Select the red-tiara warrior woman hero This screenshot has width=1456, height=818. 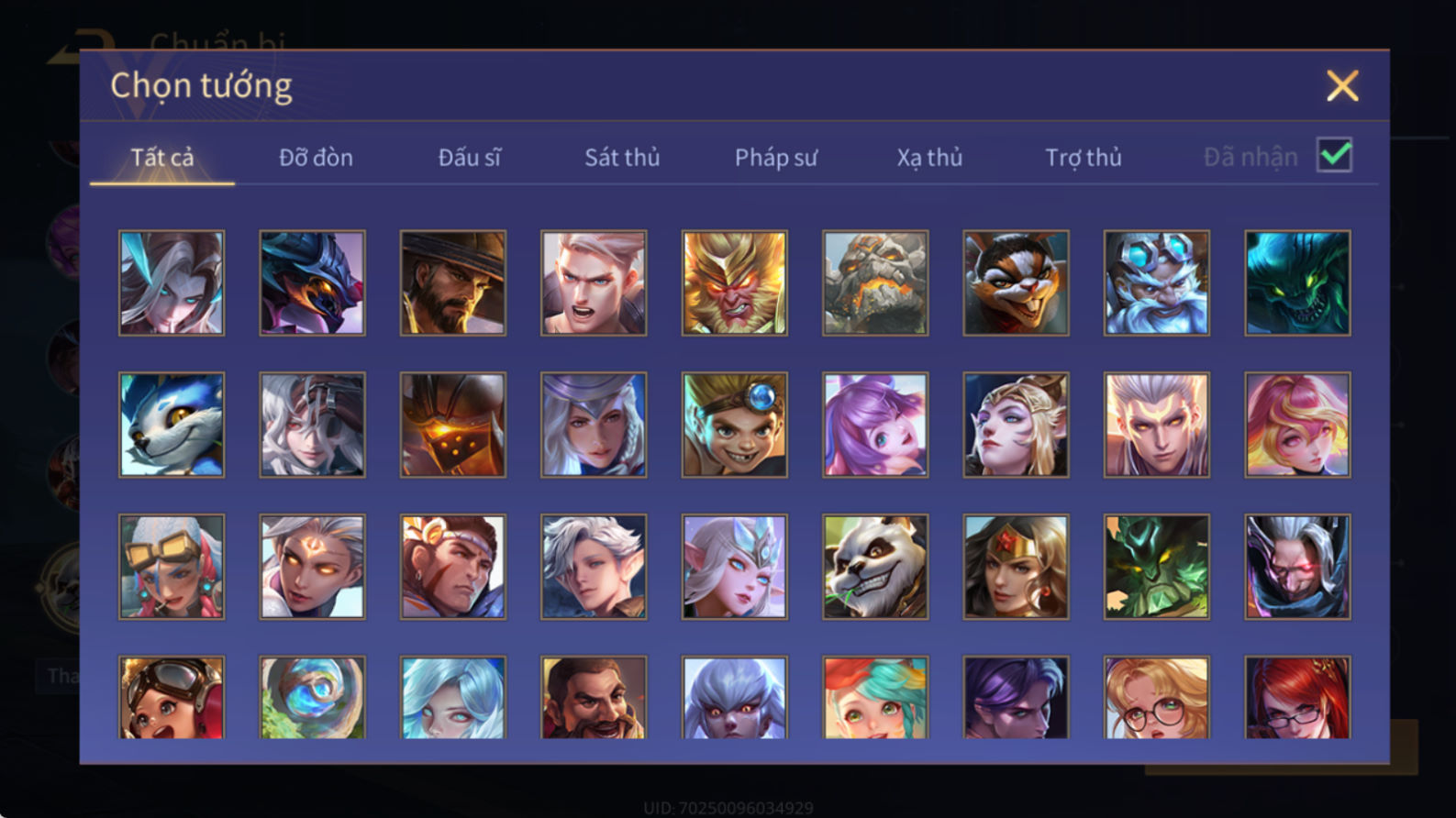click(x=1016, y=567)
